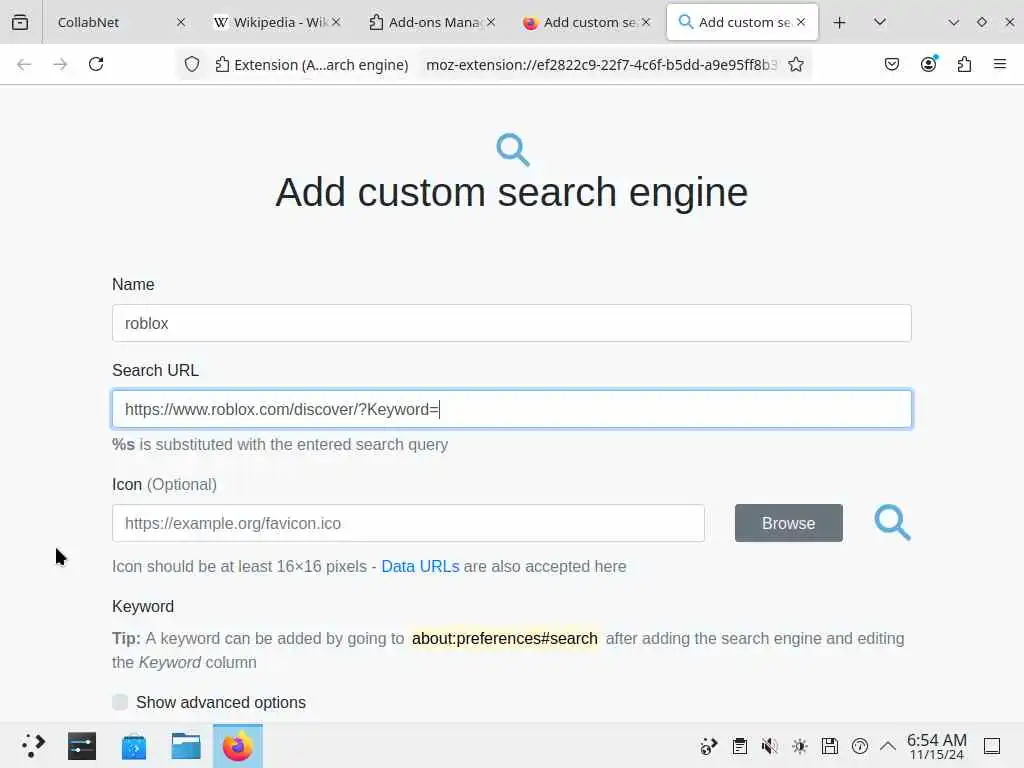Open the updates tray icon
Screen dimensions: 1024x768
pyautogui.click(x=860, y=746)
